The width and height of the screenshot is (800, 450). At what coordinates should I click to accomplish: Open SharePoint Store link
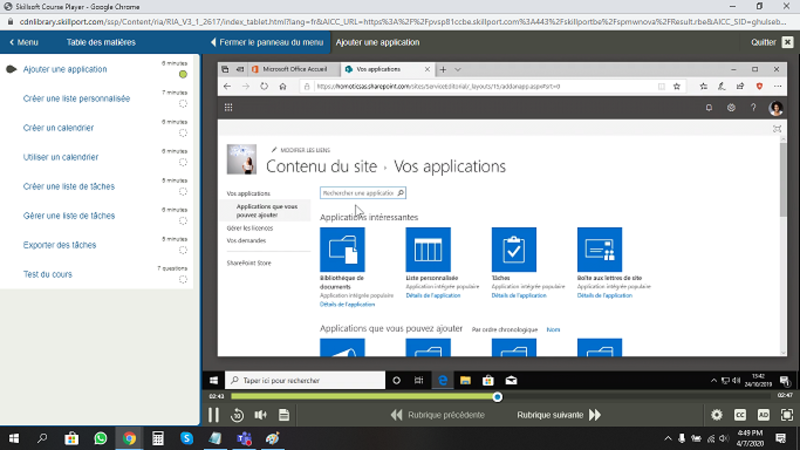[249, 263]
